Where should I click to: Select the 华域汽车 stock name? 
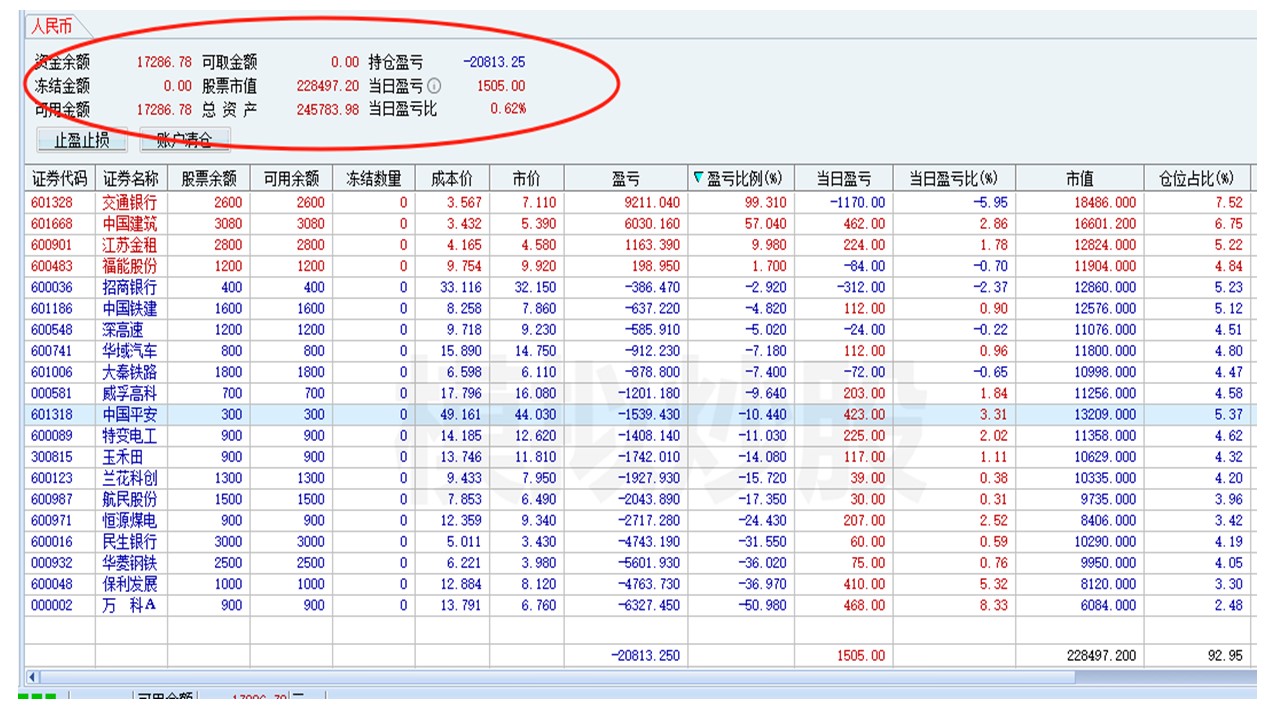130,351
